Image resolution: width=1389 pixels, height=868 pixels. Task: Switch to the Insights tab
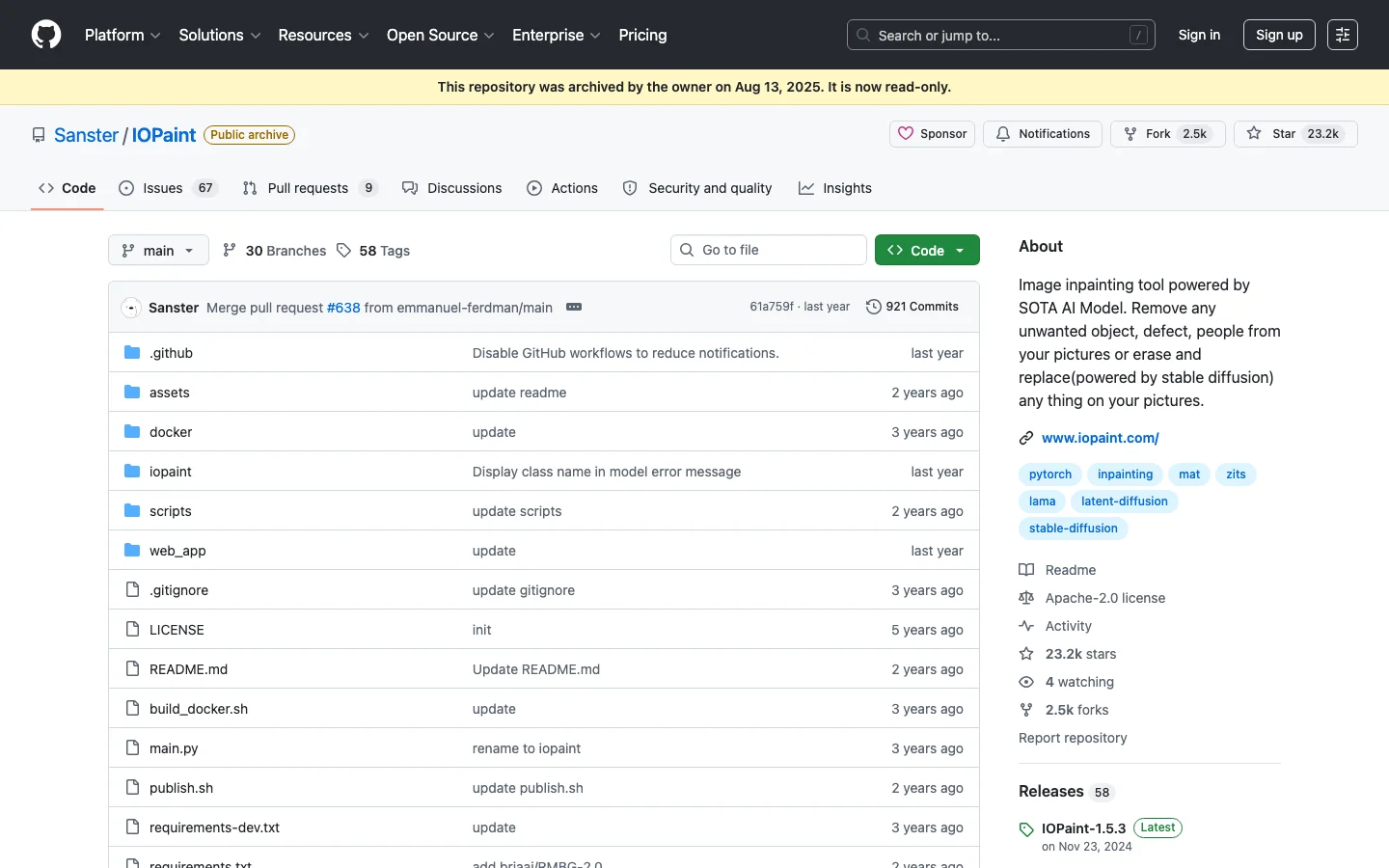[835, 188]
